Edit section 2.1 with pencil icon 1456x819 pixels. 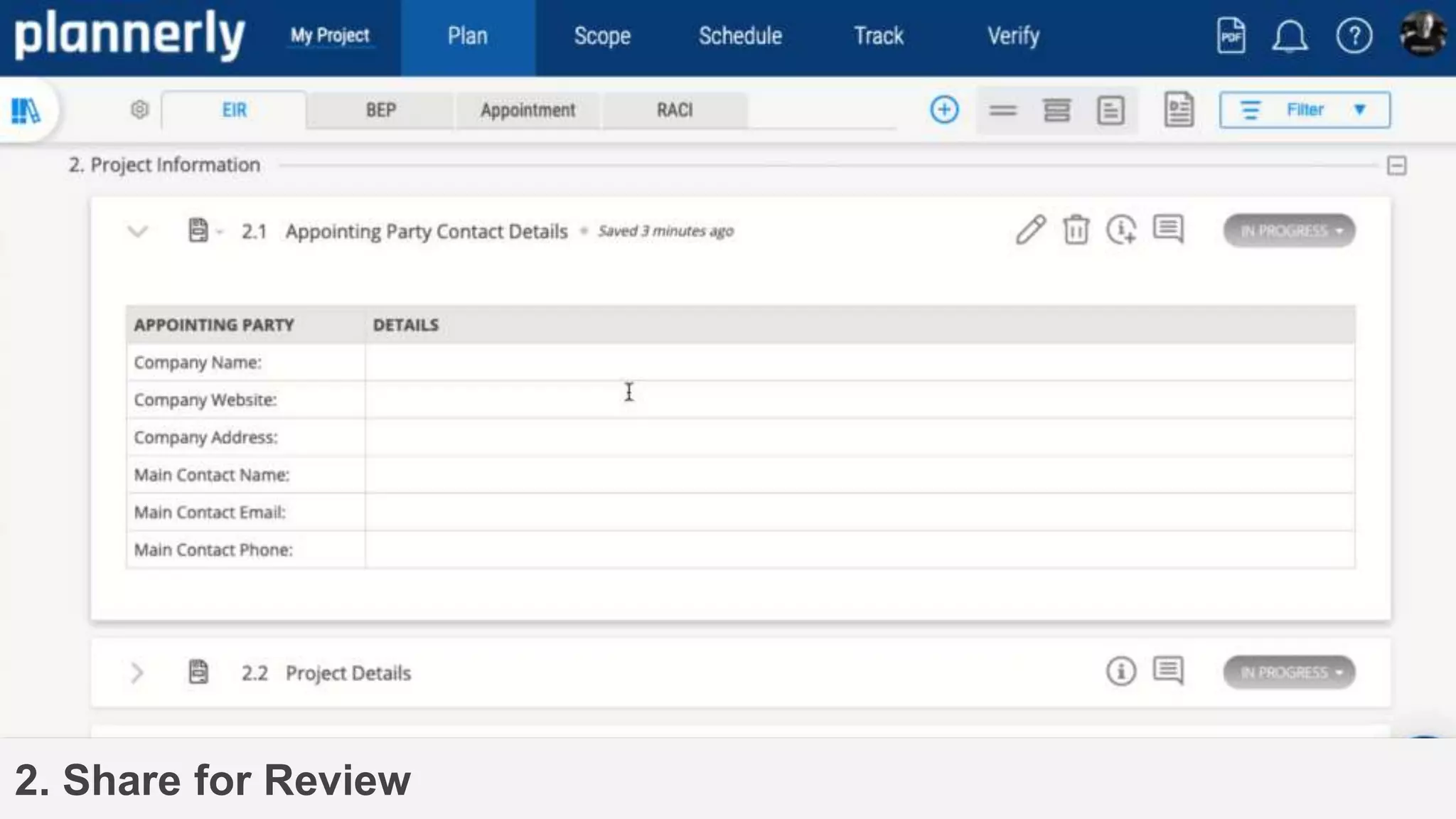point(1030,230)
